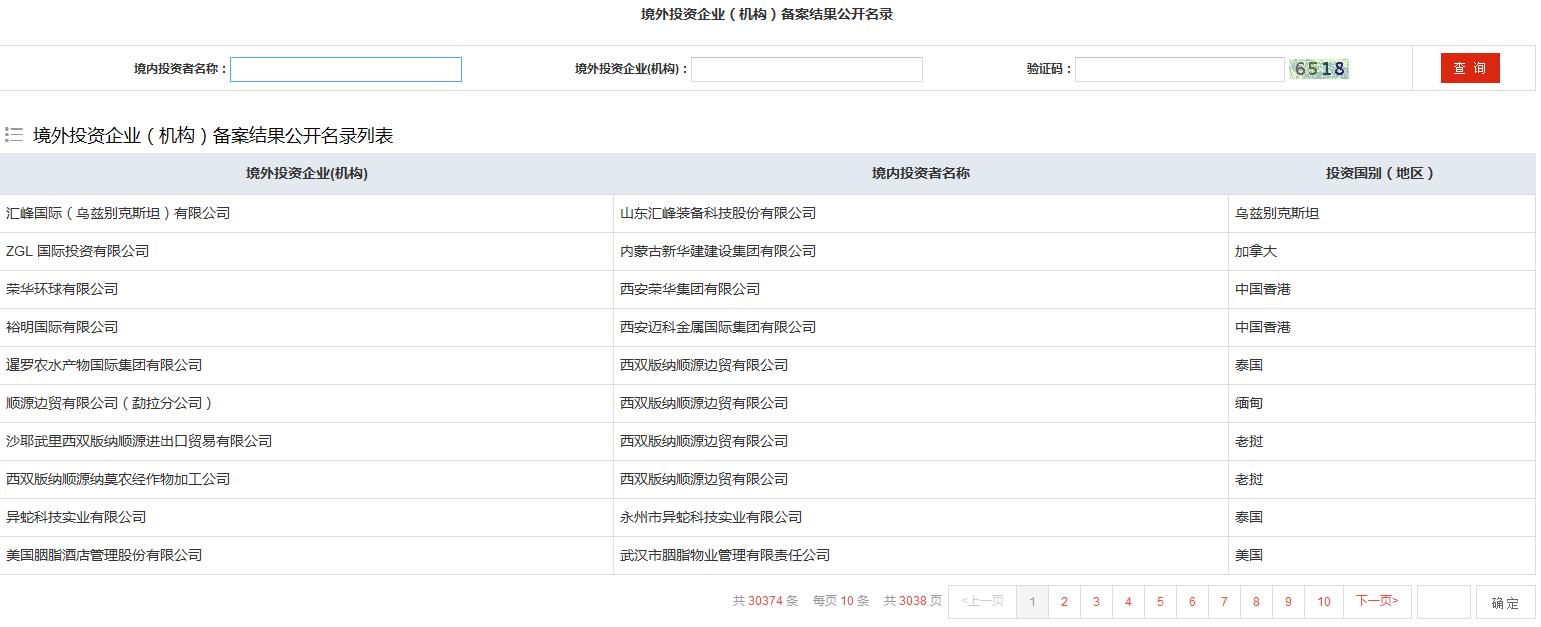
Task: Focus the 境外投资企业(机构) input field
Action: 807,69
